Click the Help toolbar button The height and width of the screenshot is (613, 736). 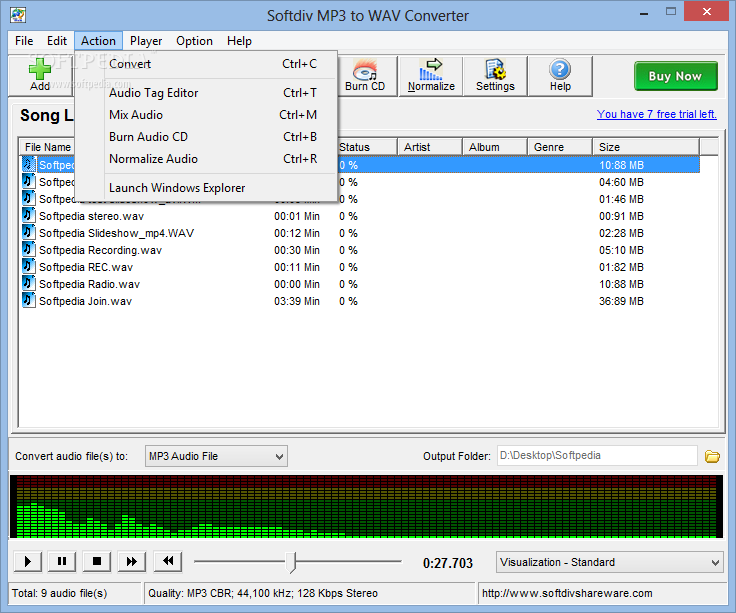click(560, 76)
